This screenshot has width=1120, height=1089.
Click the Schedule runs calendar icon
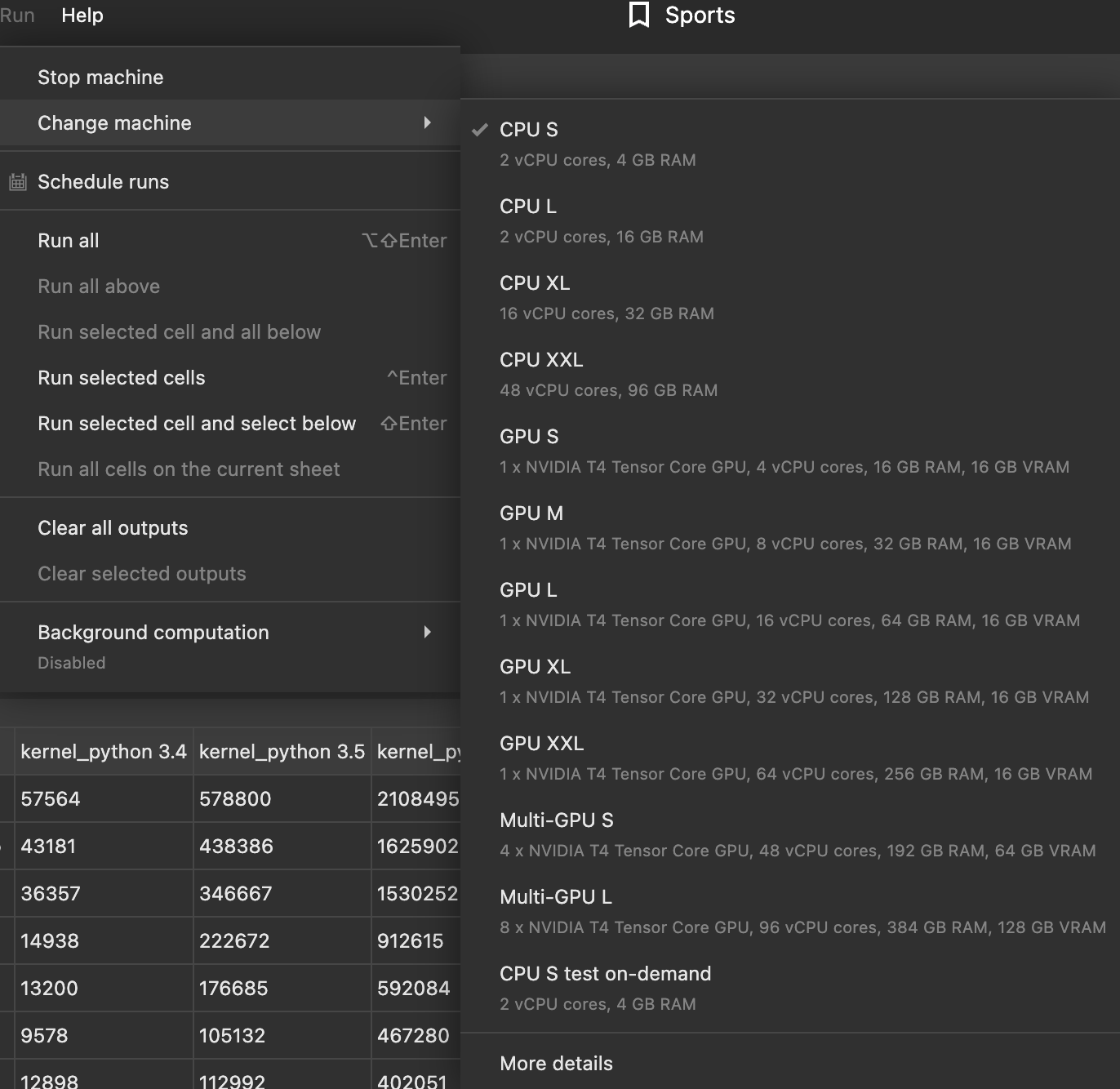click(17, 182)
